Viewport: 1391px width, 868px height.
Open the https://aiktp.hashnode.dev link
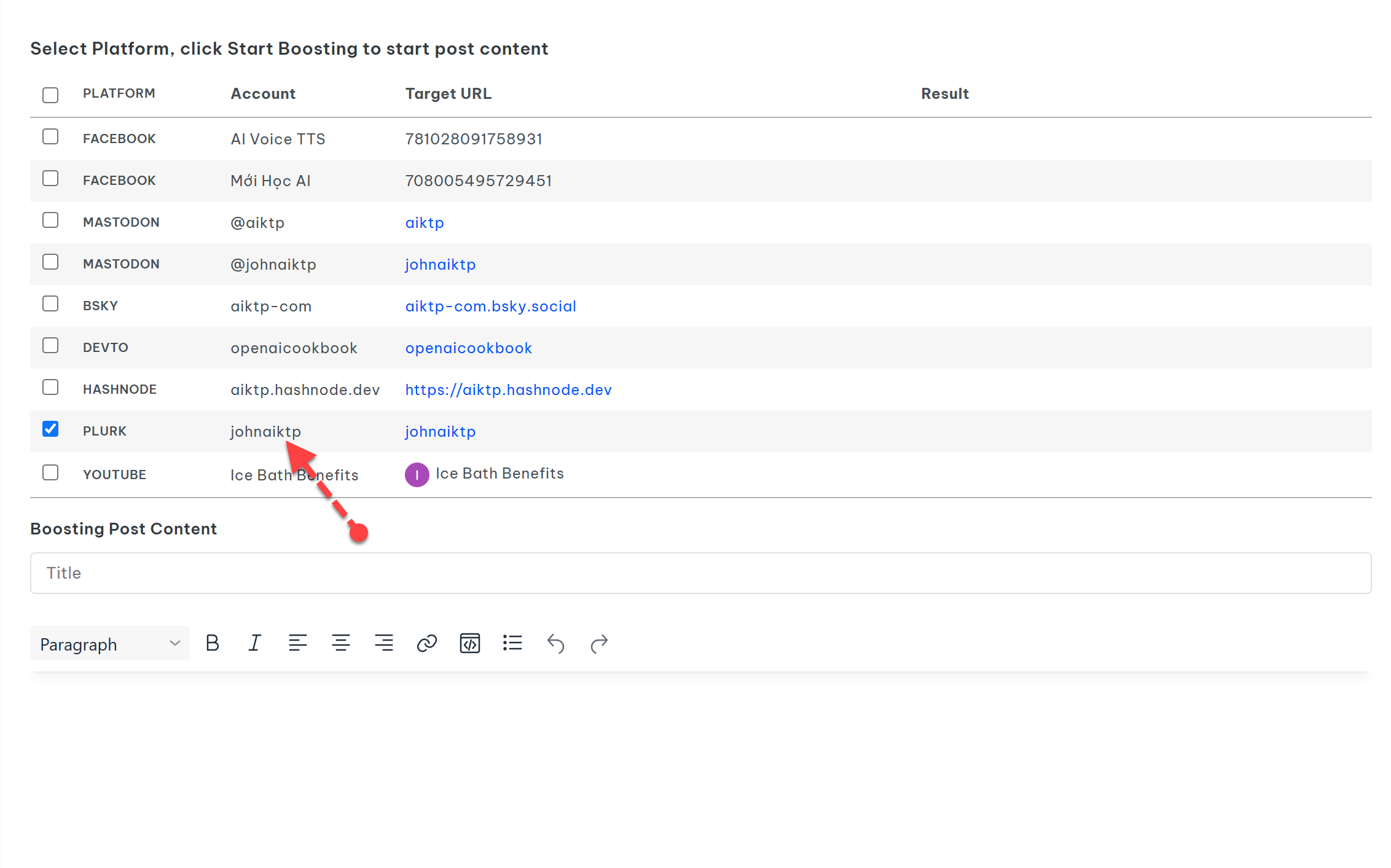tap(508, 389)
